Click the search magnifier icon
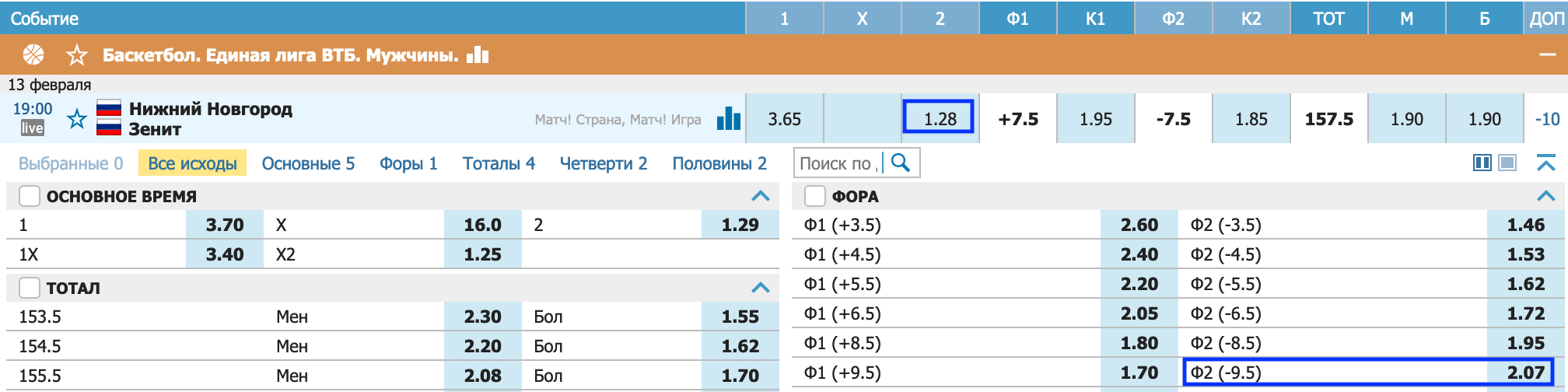This screenshot has width=1568, height=392. click(x=901, y=163)
